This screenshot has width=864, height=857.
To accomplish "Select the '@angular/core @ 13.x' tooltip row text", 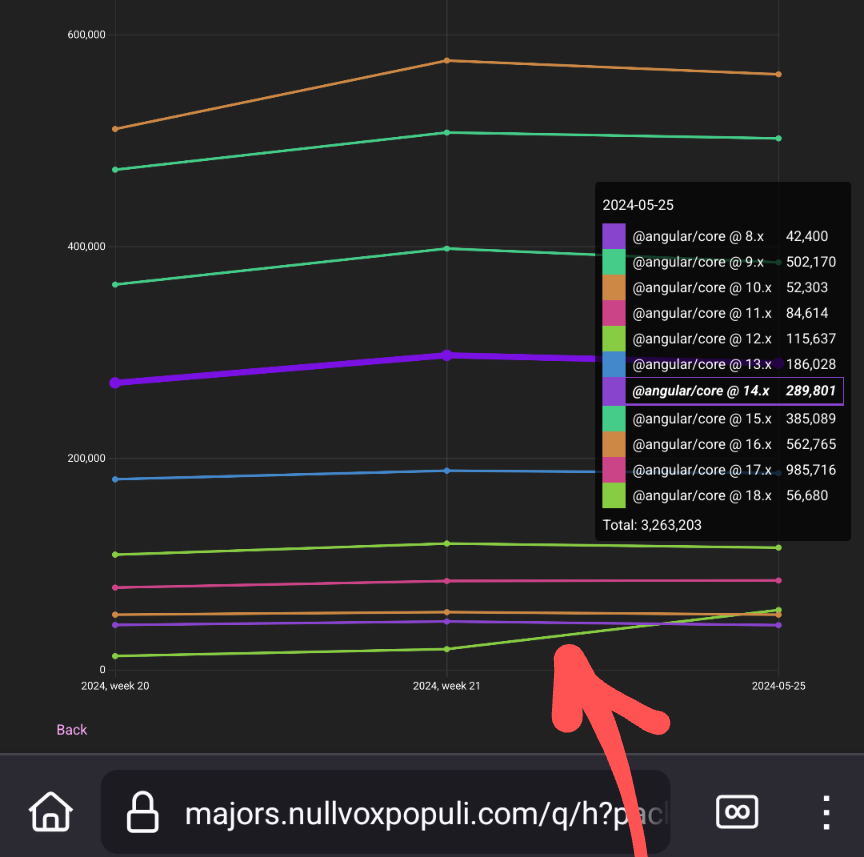I will click(701, 364).
